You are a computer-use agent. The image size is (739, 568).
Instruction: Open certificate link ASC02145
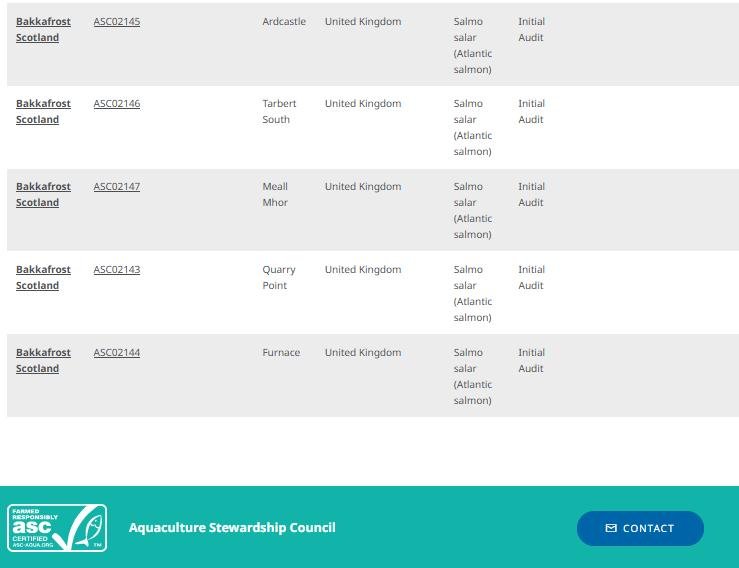[117, 21]
